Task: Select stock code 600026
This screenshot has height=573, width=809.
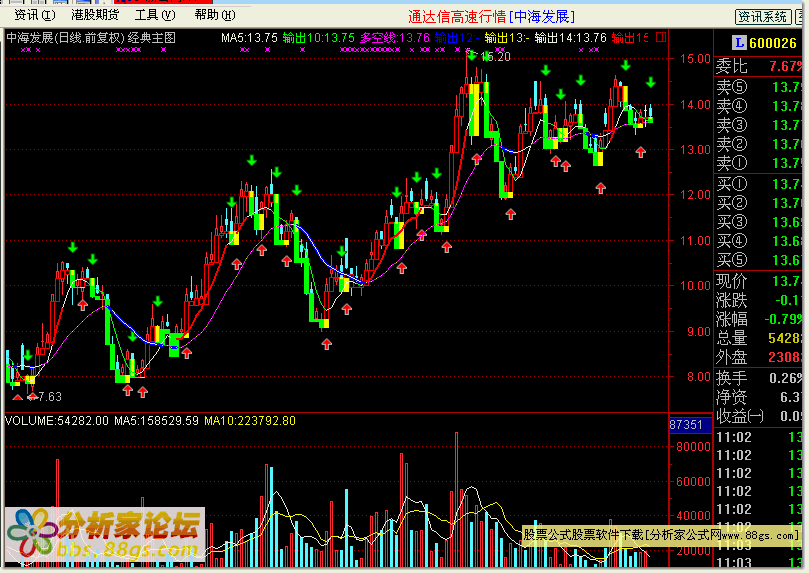Action: [x=773, y=43]
